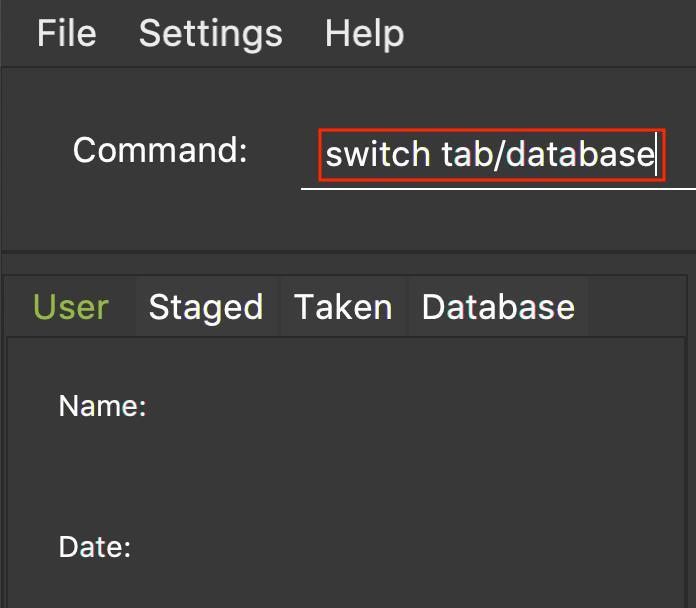Open the Help menu
696x608 pixels.
coord(364,33)
